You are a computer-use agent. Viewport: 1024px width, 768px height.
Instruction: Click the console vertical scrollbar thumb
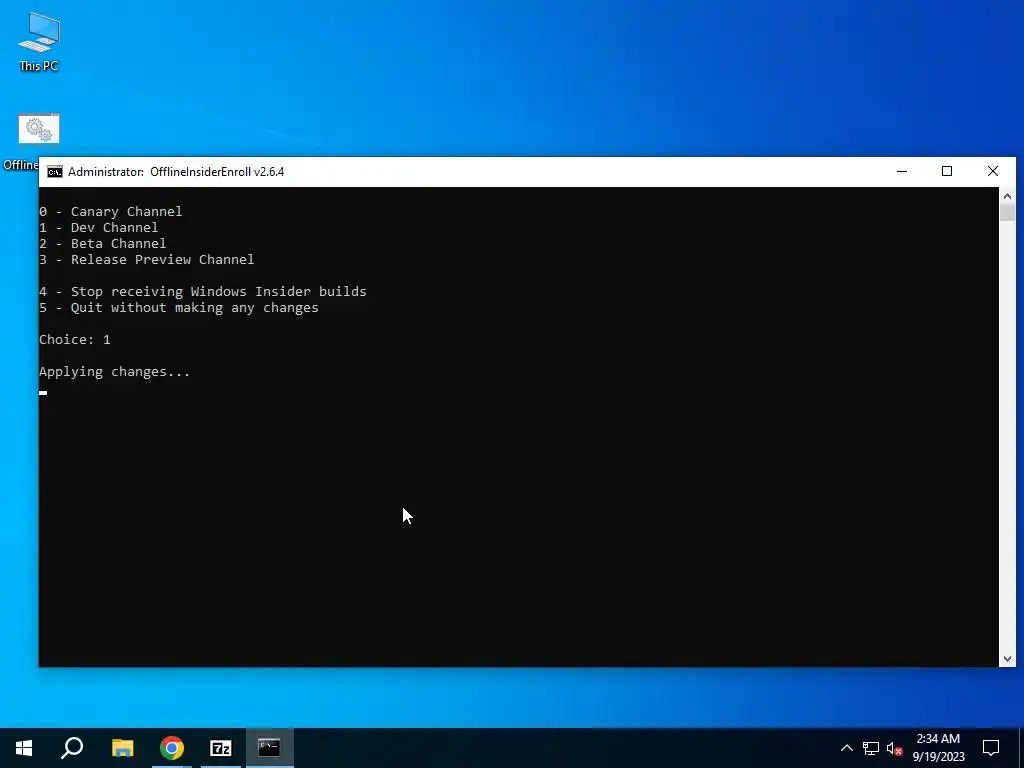[1007, 213]
